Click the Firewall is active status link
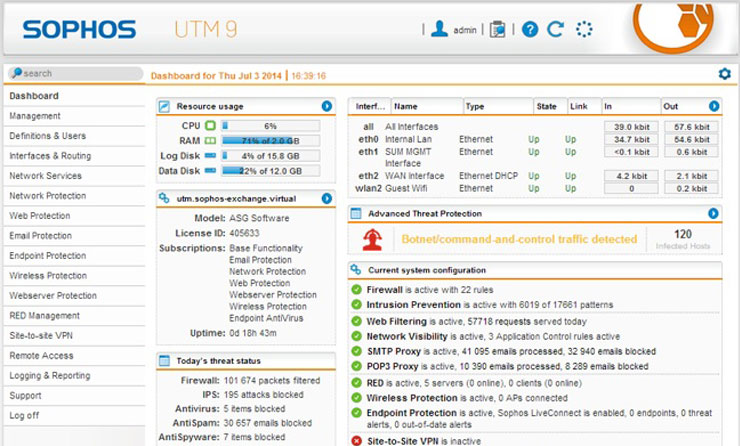This screenshot has width=740, height=446. coord(430,290)
